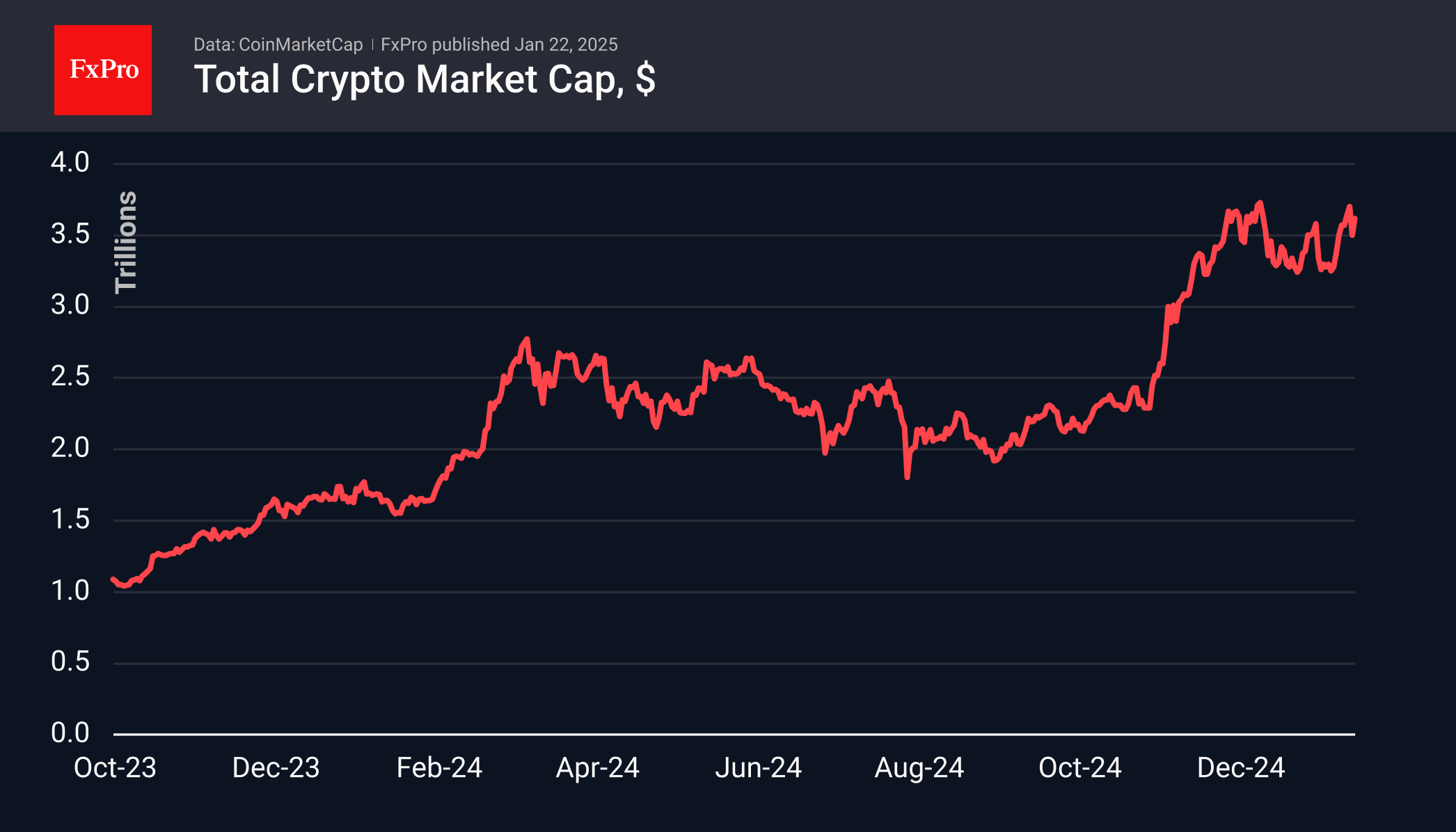The image size is (1456, 832).
Task: Click the Data: CoinMarketCap source text
Action: point(278,45)
